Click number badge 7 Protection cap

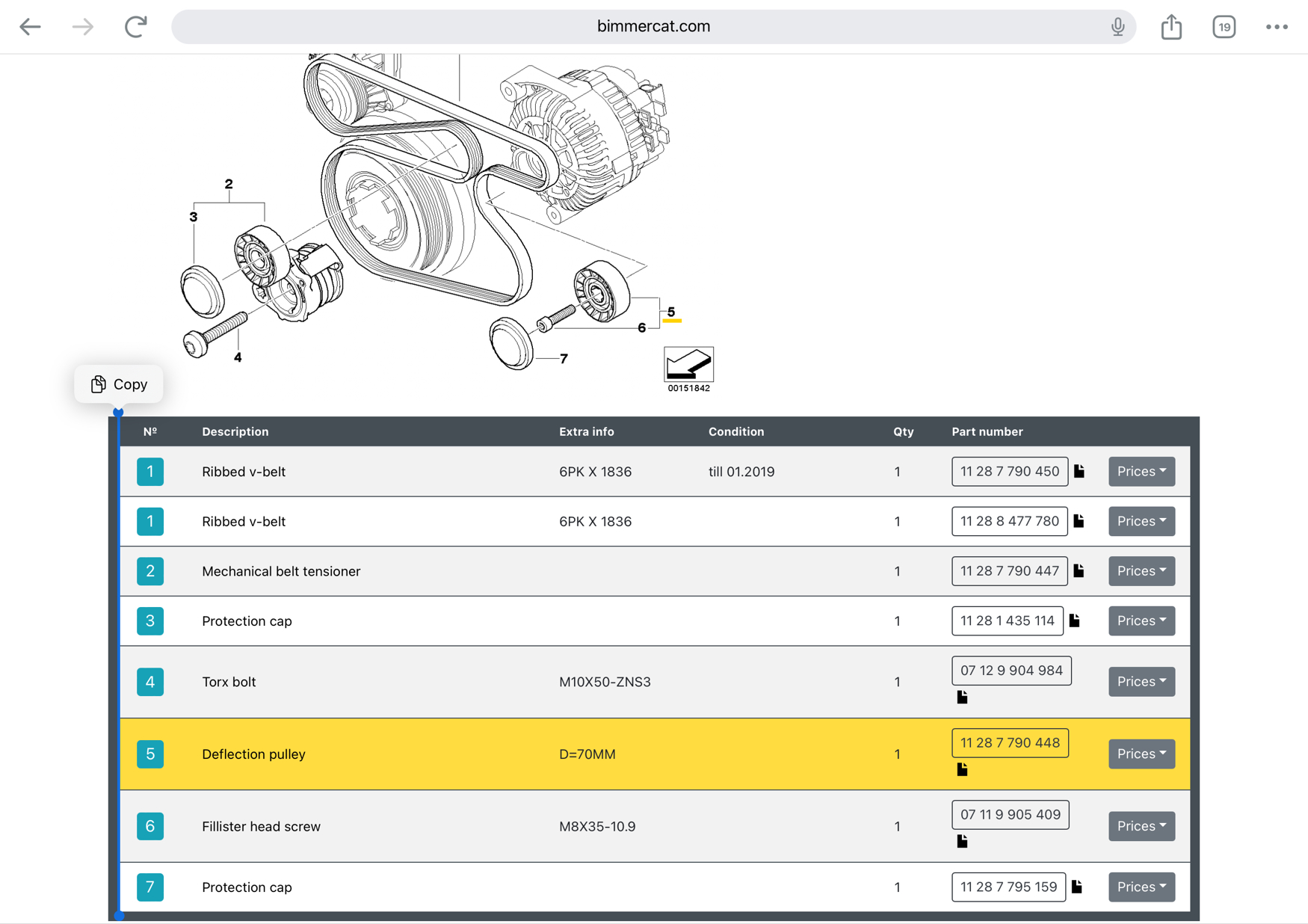[x=150, y=887]
